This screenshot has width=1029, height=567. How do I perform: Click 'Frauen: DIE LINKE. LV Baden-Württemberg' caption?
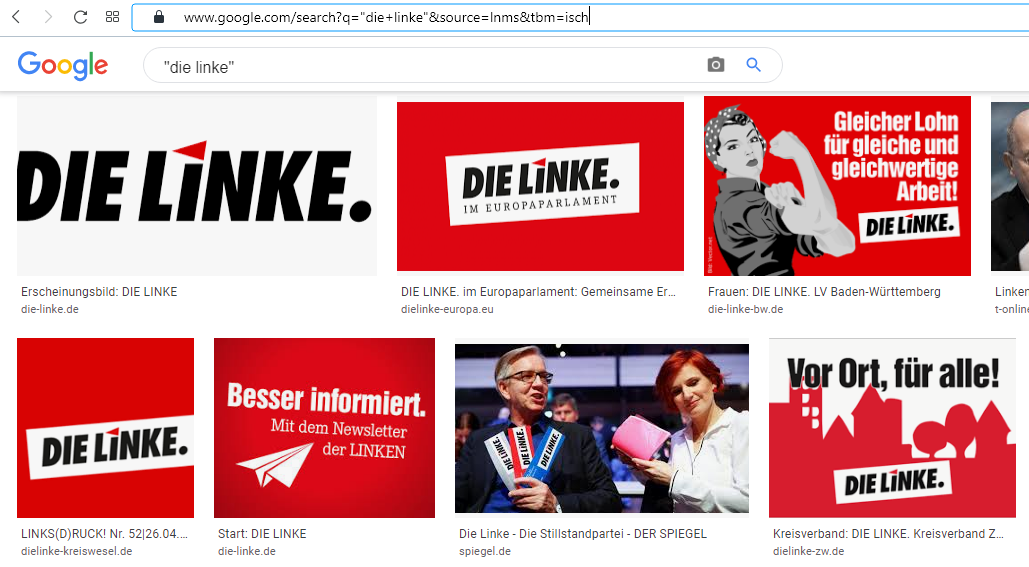coord(824,292)
